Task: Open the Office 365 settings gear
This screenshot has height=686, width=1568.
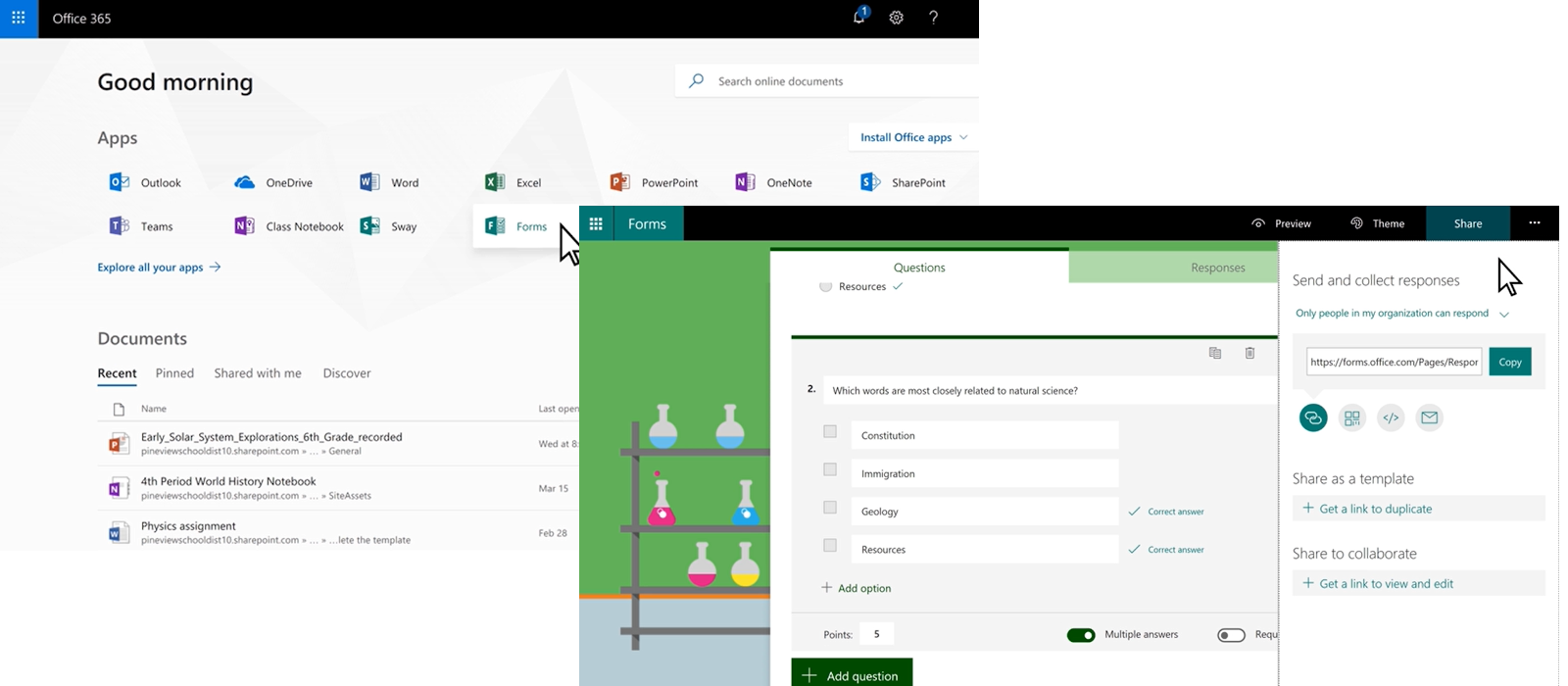Action: pos(896,18)
